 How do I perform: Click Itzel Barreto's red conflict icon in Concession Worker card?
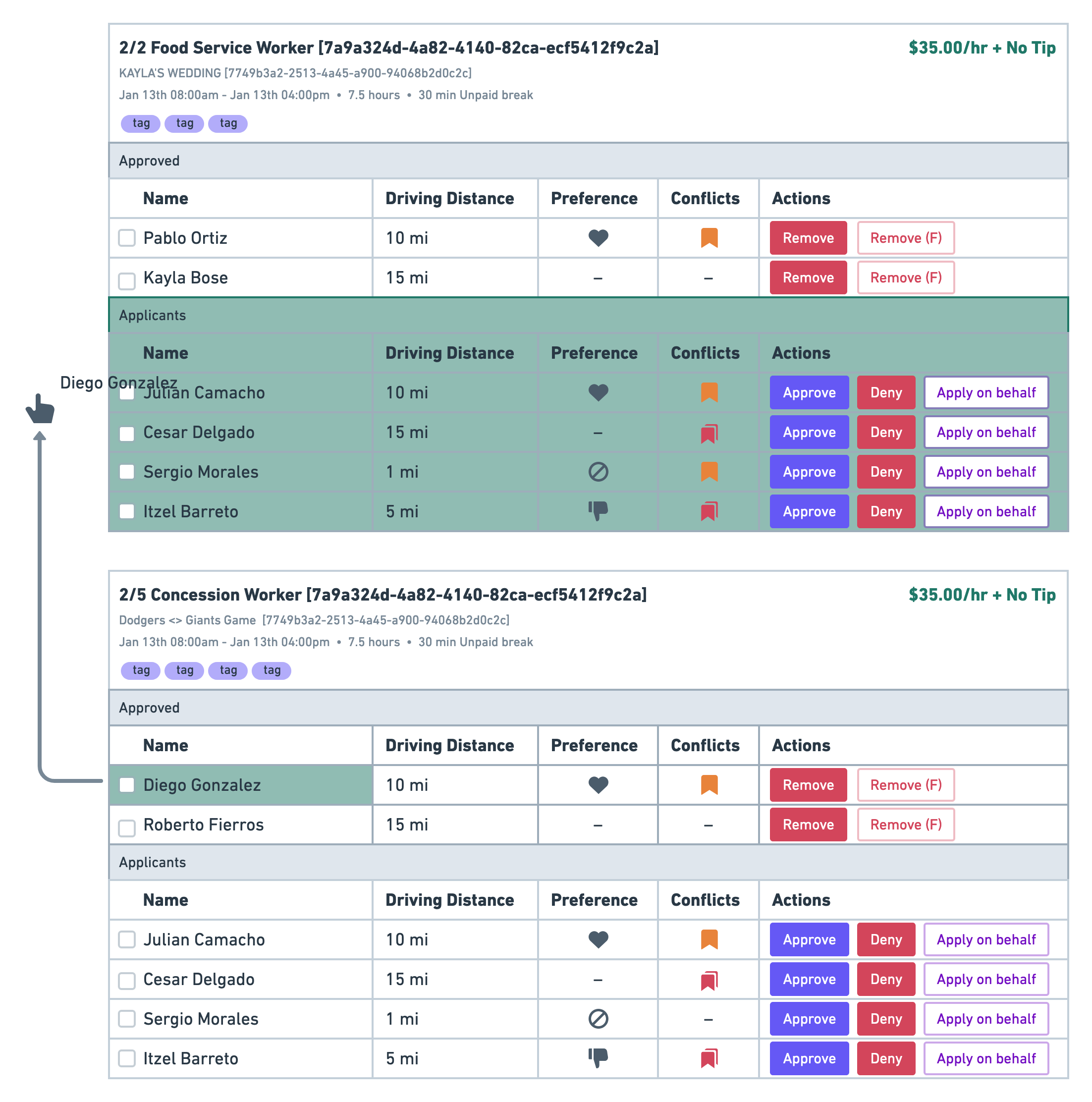click(x=709, y=1058)
